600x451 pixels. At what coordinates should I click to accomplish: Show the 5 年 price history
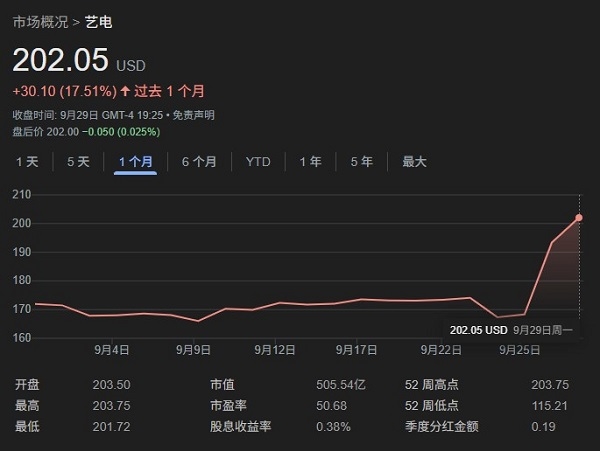pyautogui.click(x=361, y=161)
